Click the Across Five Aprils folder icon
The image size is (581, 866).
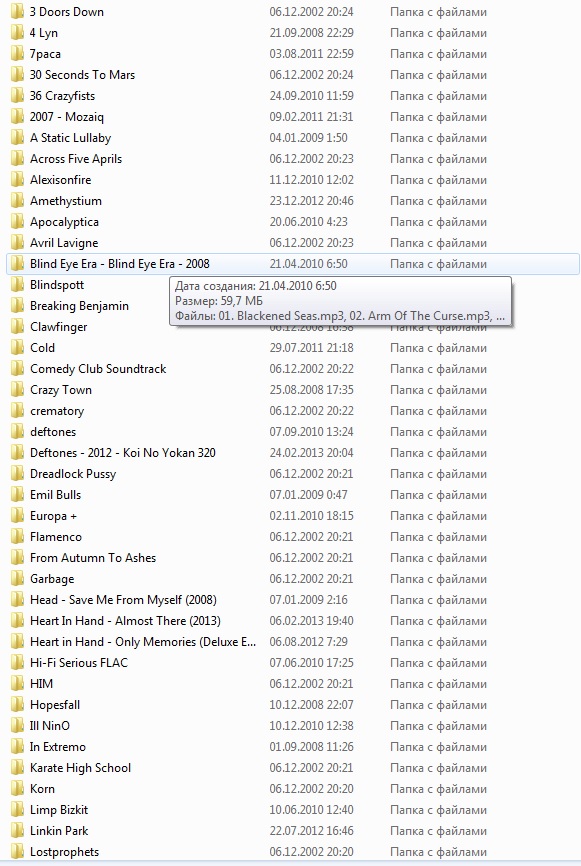(x=18, y=159)
